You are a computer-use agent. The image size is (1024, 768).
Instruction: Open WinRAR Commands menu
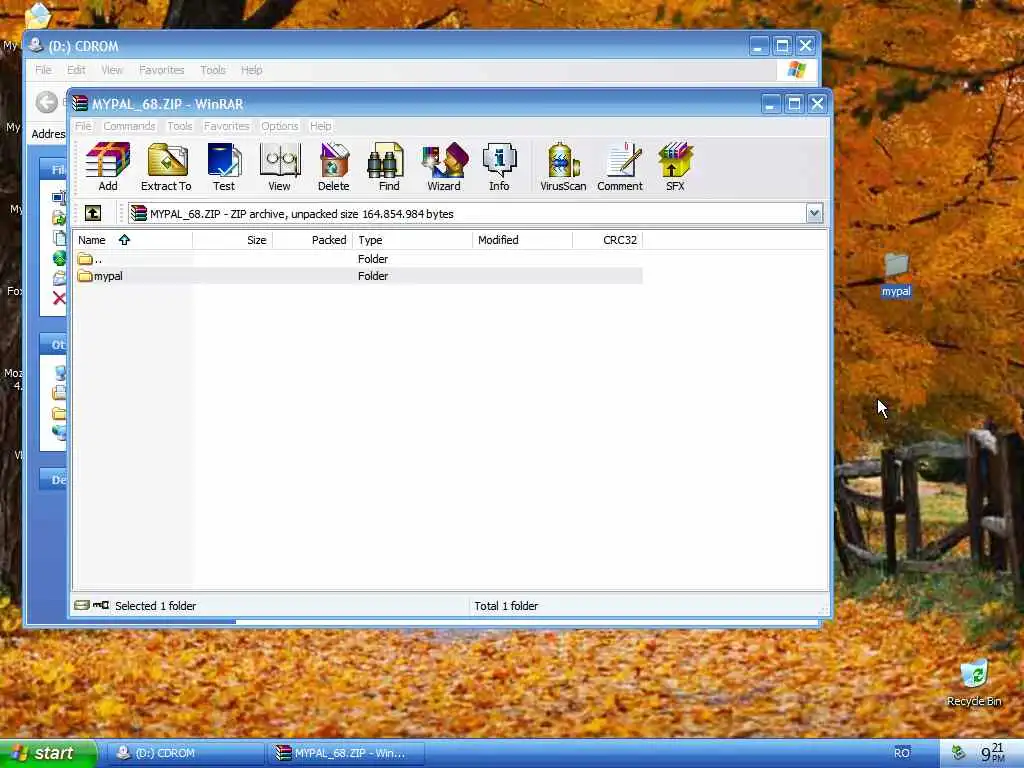coord(129,126)
